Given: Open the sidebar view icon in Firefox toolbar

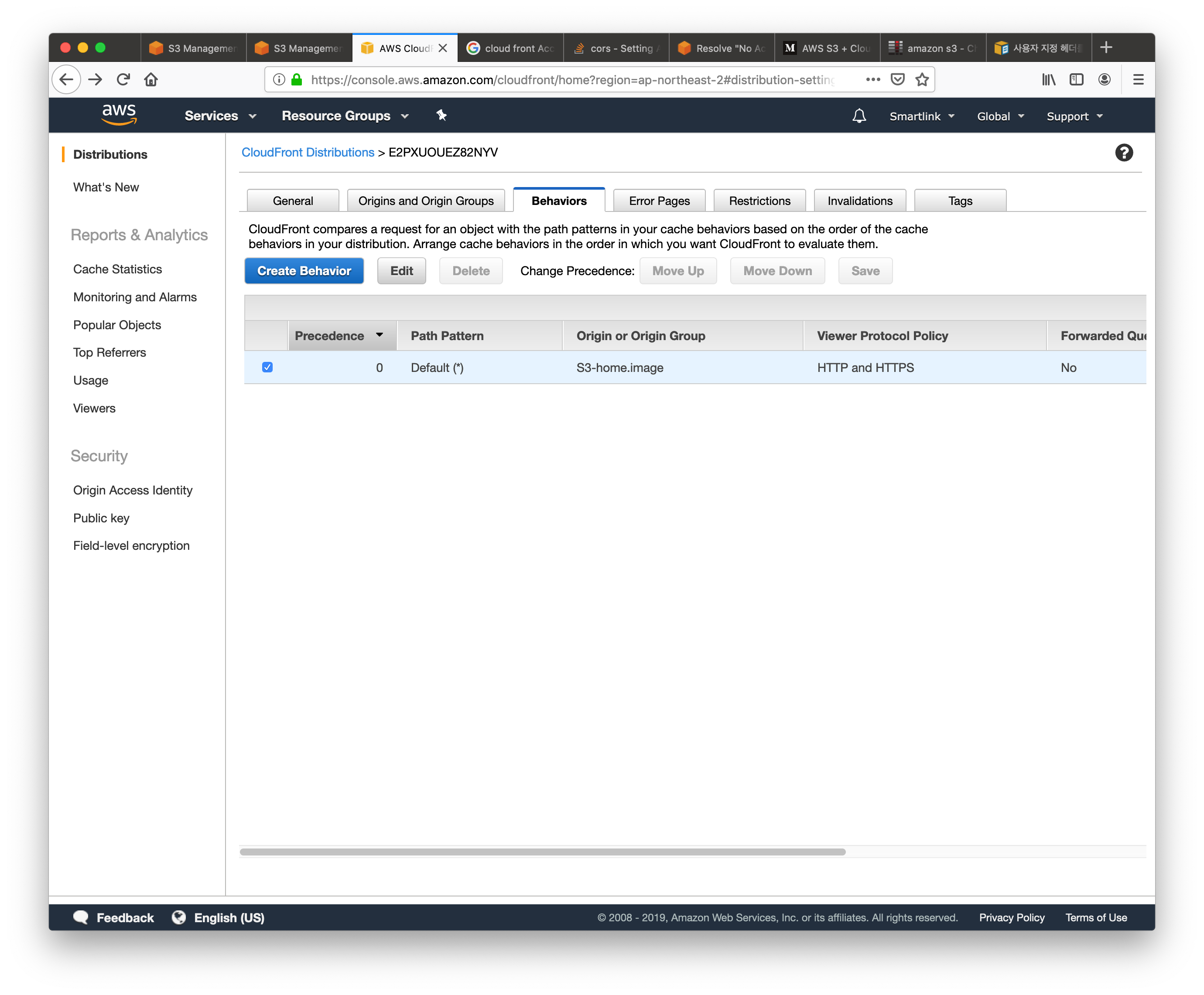Looking at the screenshot, I should click(x=1076, y=80).
